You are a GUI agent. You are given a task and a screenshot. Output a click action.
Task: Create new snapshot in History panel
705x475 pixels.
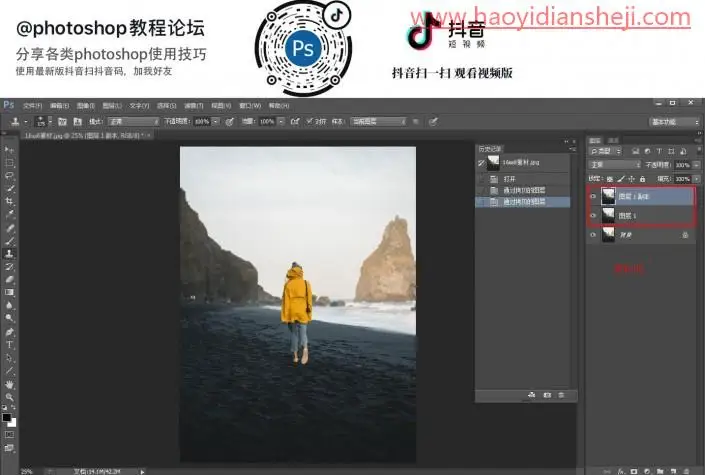[547, 395]
